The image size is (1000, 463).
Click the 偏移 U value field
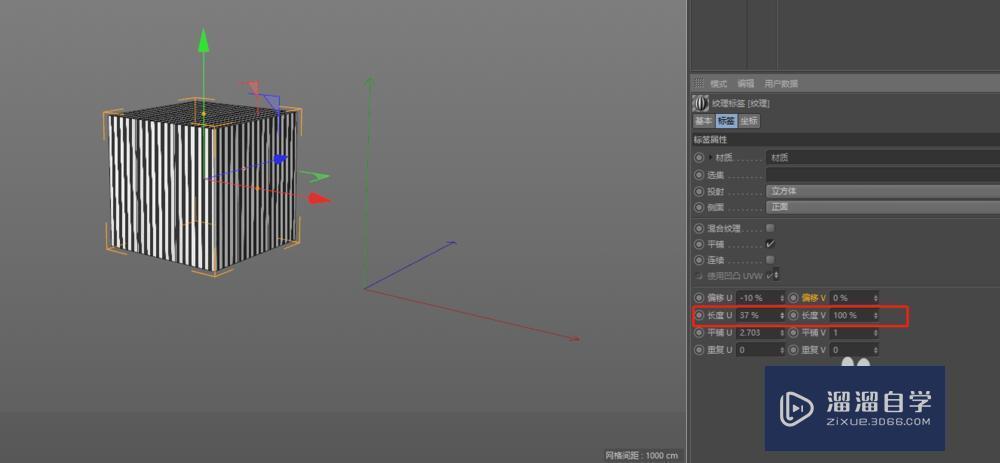click(758, 298)
